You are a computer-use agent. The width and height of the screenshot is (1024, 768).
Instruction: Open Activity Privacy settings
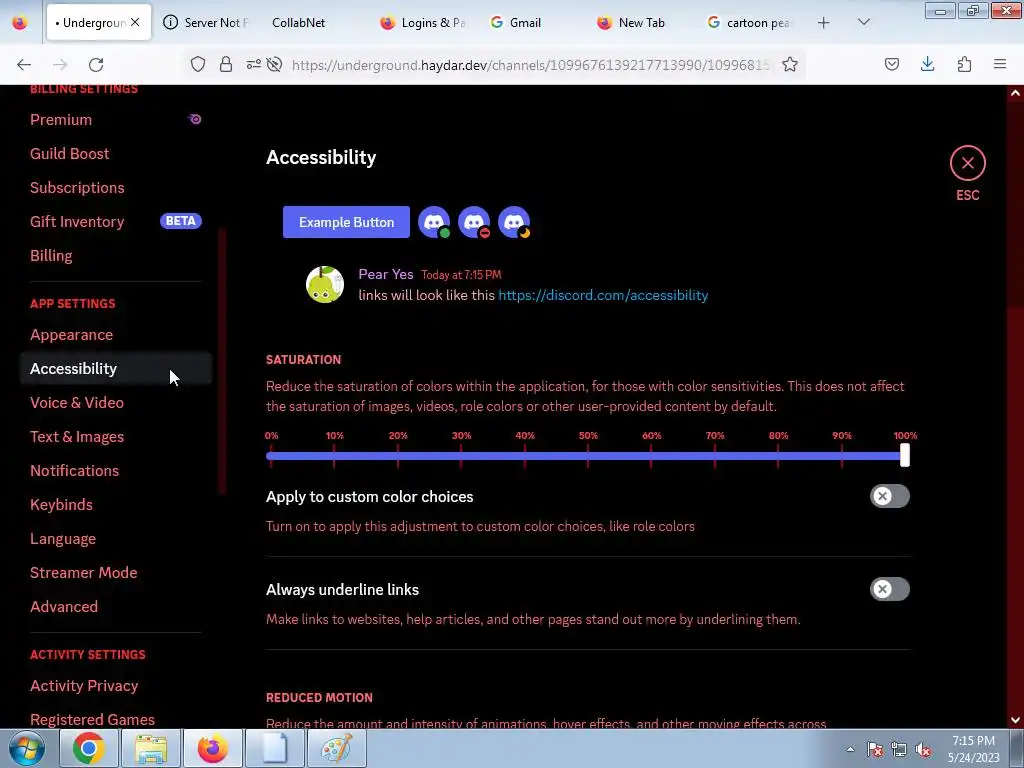(x=116, y=685)
